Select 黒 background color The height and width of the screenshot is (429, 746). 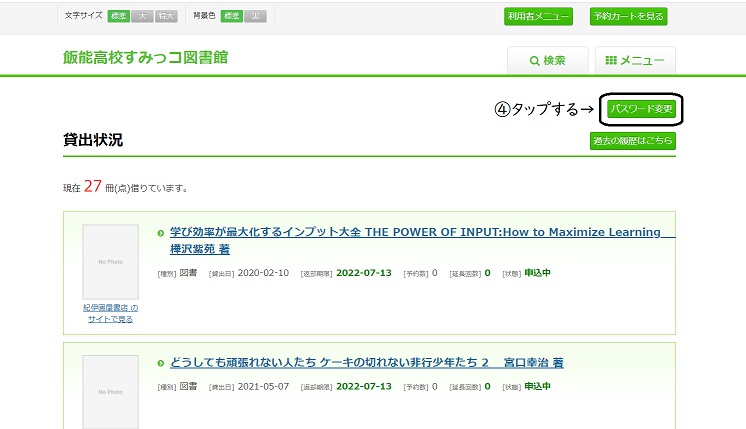[255, 17]
